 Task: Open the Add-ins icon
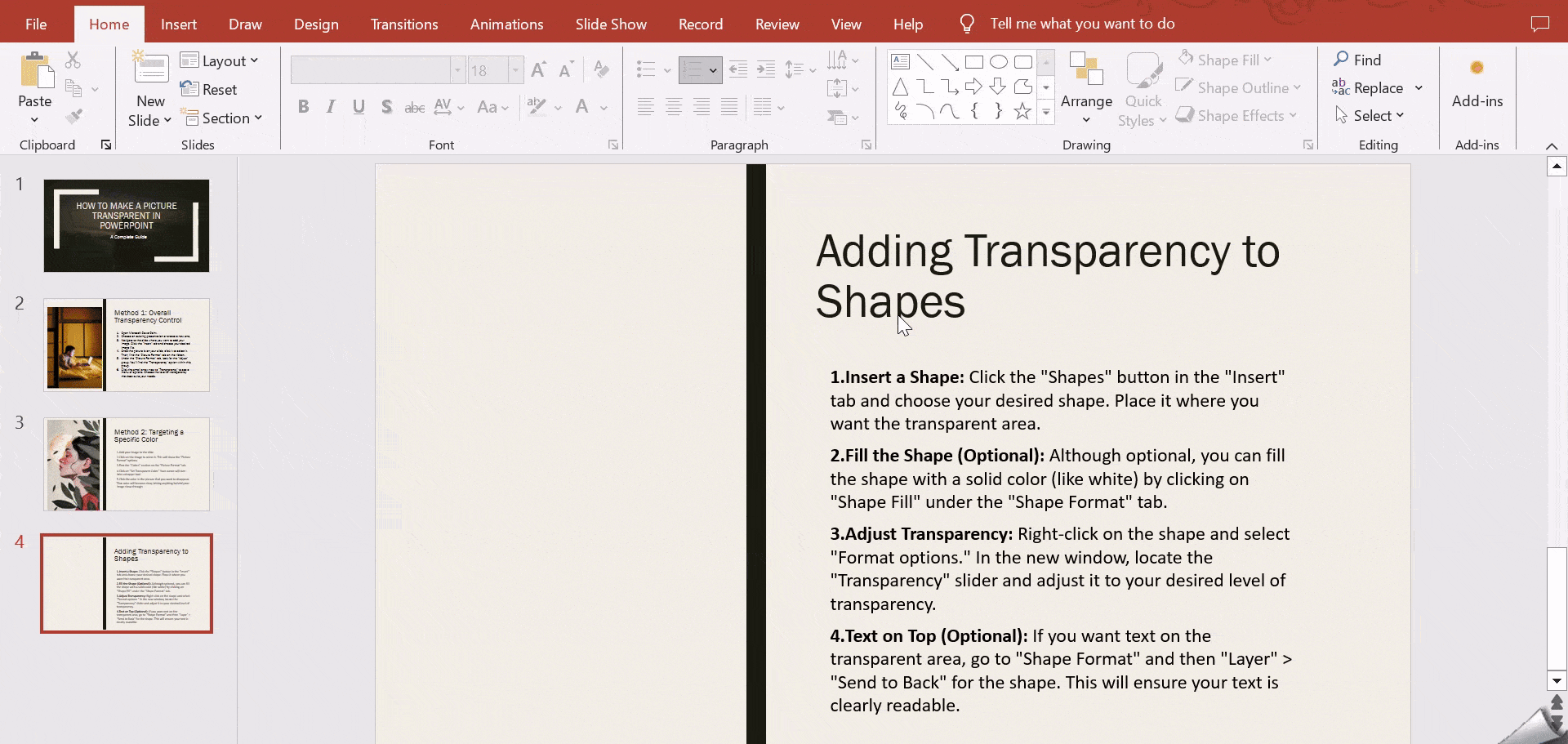coord(1477,69)
